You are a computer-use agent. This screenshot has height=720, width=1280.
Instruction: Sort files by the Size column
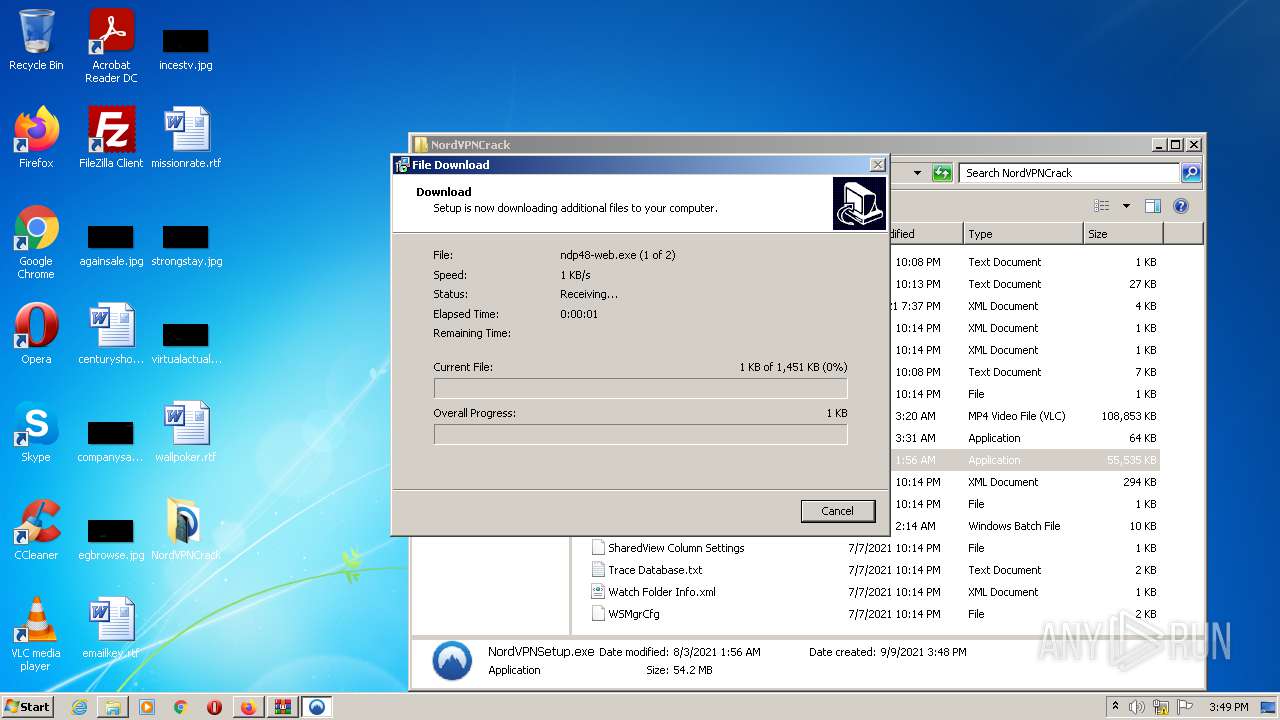pos(1123,234)
